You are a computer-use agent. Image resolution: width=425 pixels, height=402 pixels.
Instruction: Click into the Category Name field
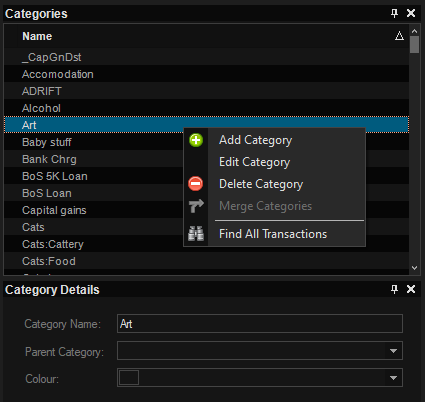click(x=260, y=324)
